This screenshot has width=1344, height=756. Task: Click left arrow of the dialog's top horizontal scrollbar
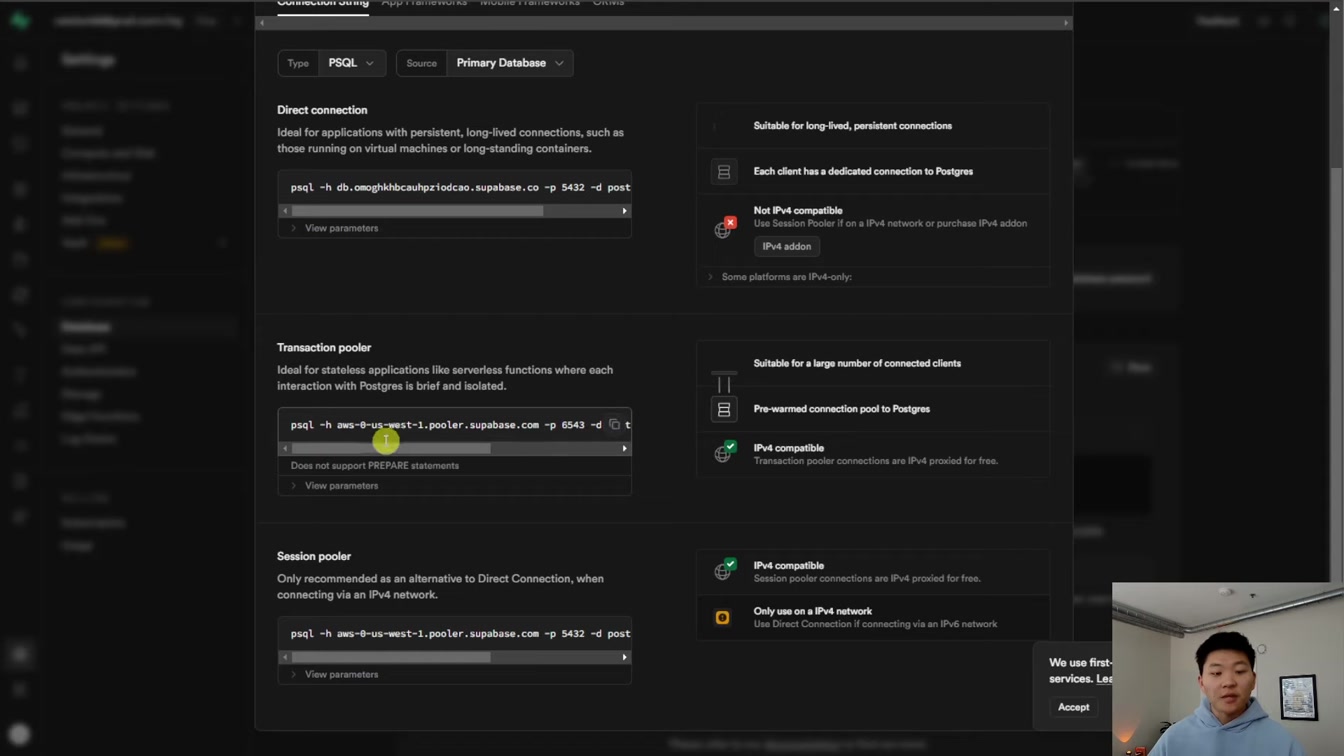pyautogui.click(x=262, y=22)
